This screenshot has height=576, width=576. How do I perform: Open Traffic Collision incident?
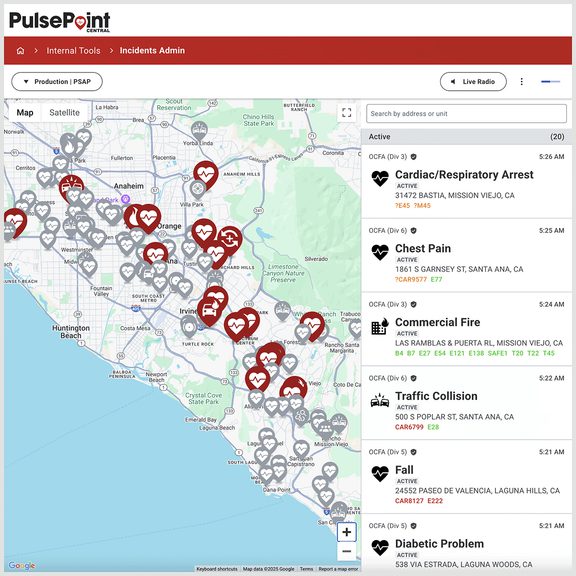tap(466, 403)
